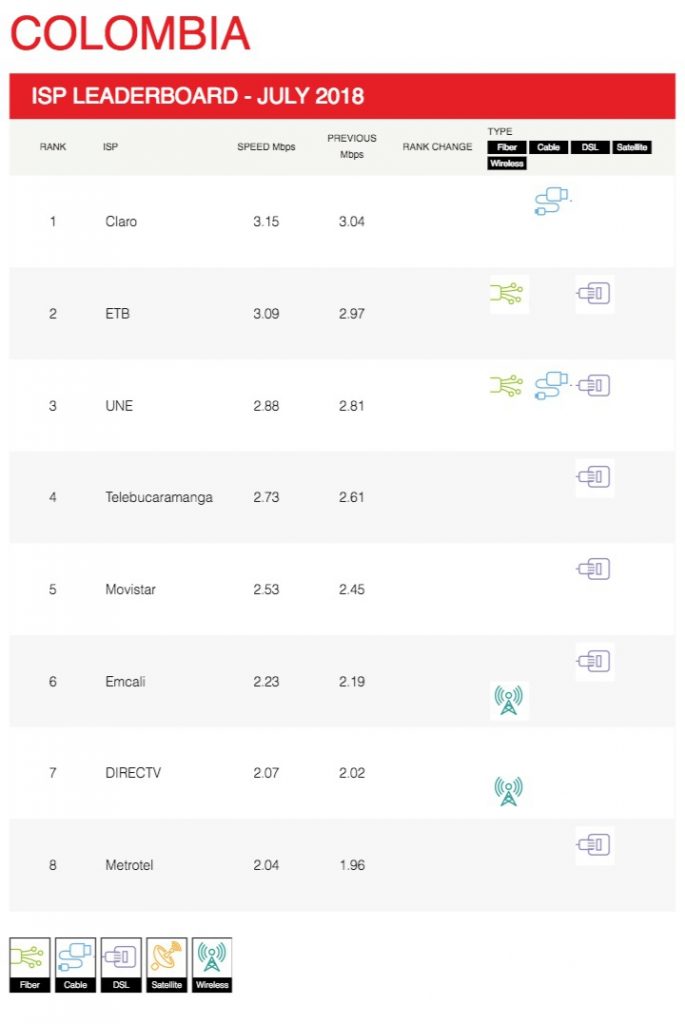The image size is (685, 1024).
Task: Click the black Cable type label in header
Action: point(549,147)
